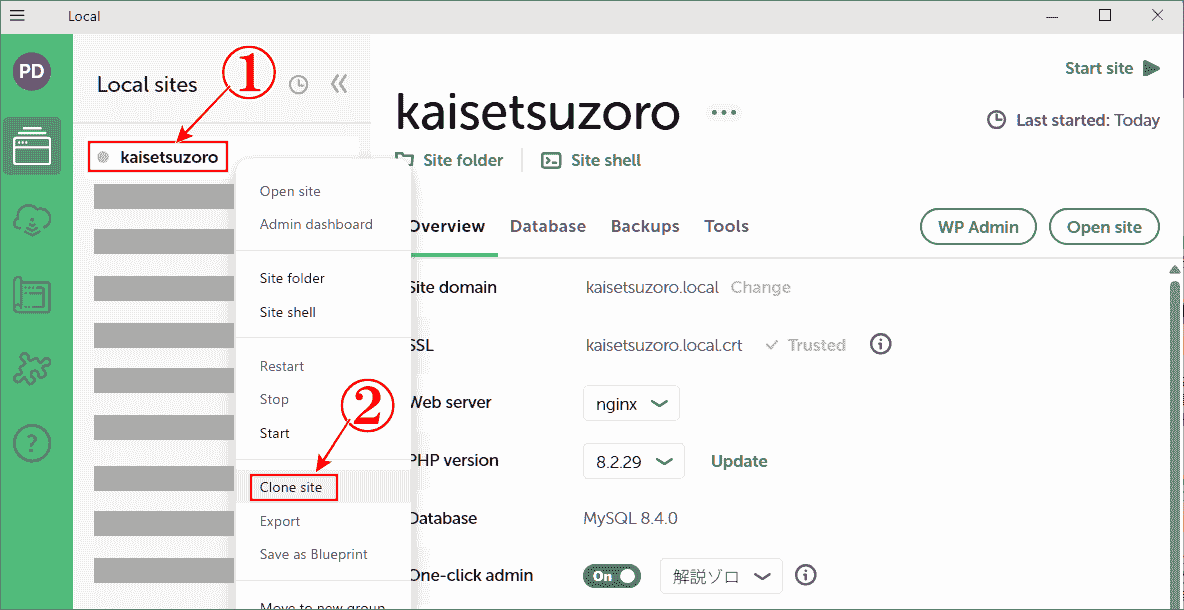Open the PHP version 8.2.29 dropdown
This screenshot has width=1184, height=610.
(x=634, y=461)
